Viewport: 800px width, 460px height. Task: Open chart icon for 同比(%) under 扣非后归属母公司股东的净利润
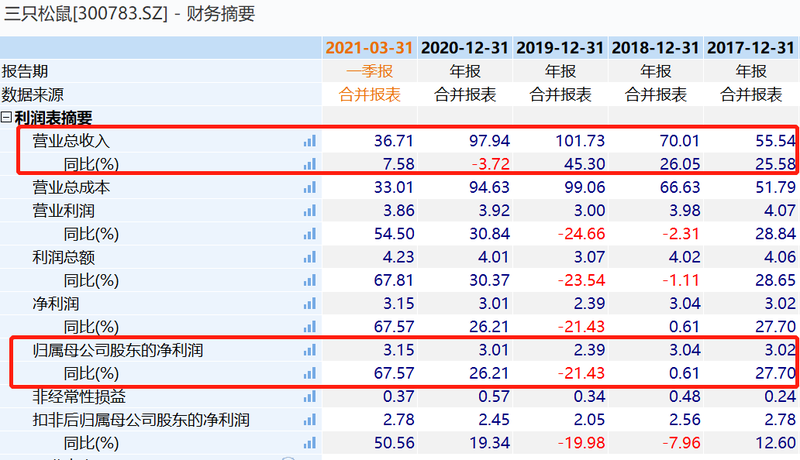coord(310,443)
